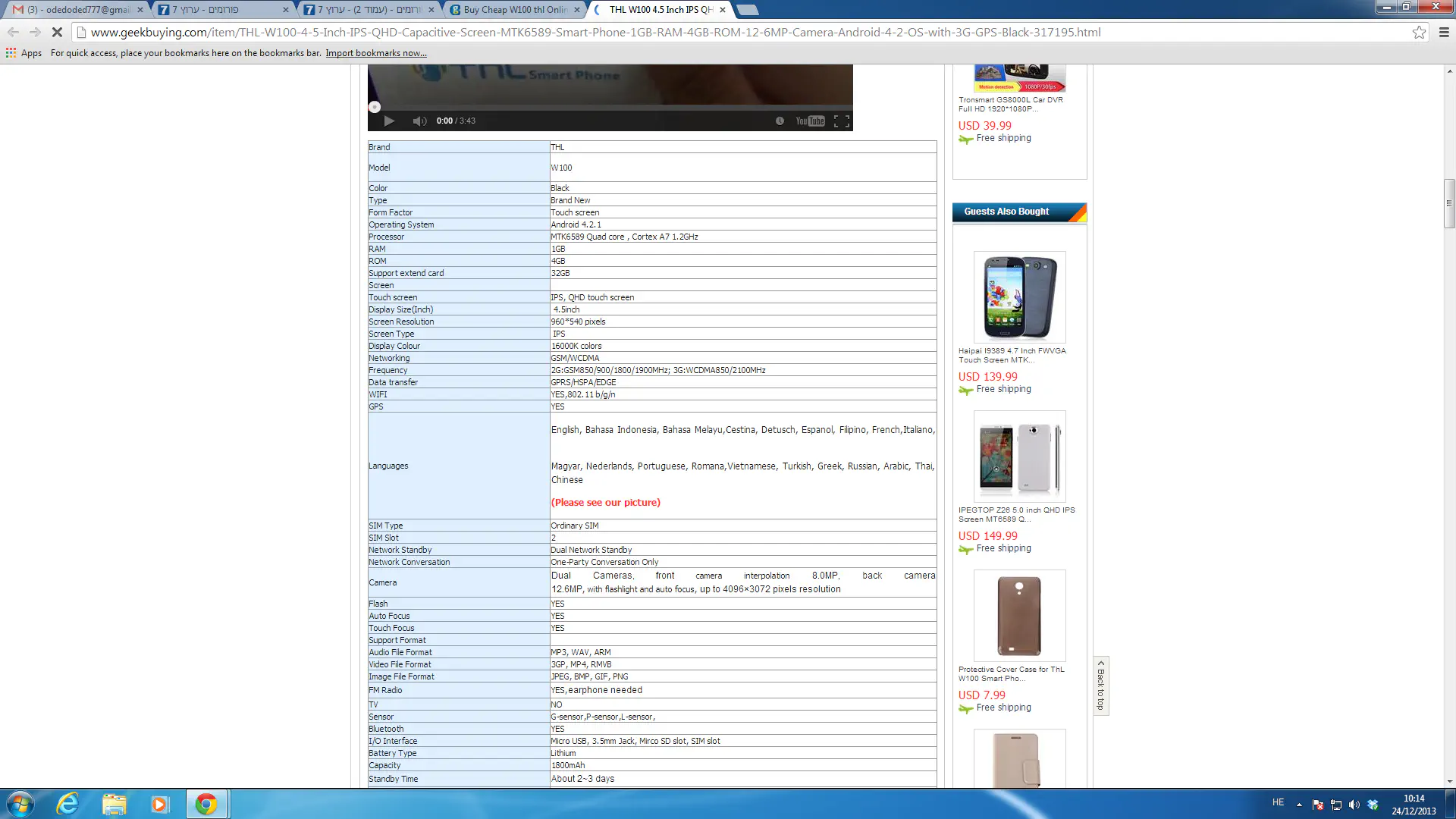Open the Chrome menu hamburger icon

[x=1444, y=33]
